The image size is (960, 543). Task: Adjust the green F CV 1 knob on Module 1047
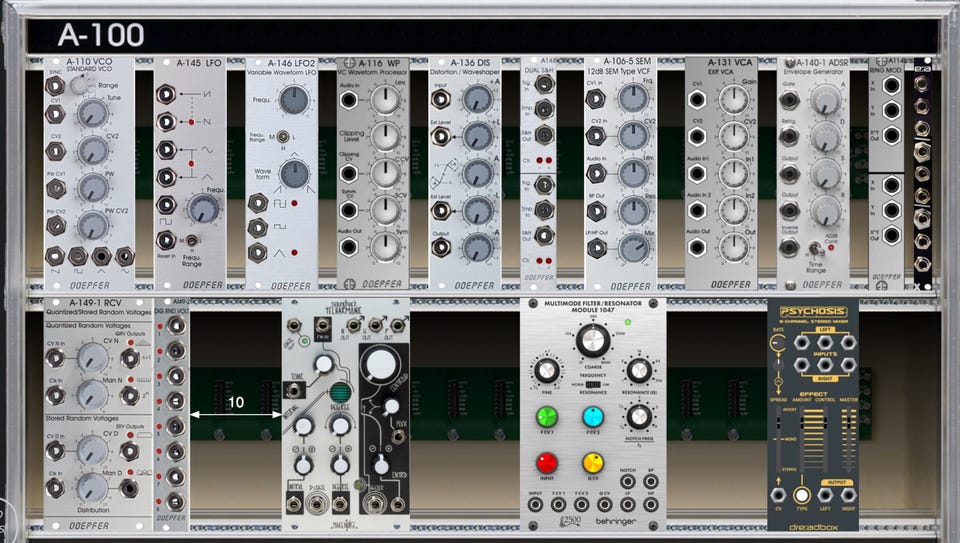click(547, 417)
